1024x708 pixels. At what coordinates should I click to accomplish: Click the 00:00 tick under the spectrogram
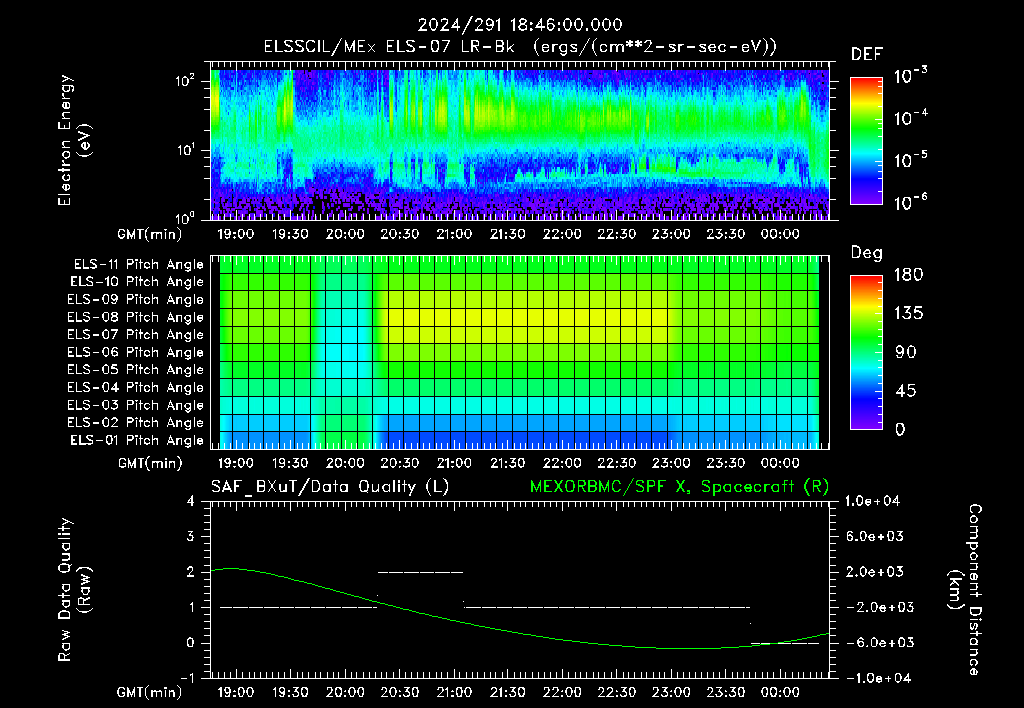[x=780, y=234]
